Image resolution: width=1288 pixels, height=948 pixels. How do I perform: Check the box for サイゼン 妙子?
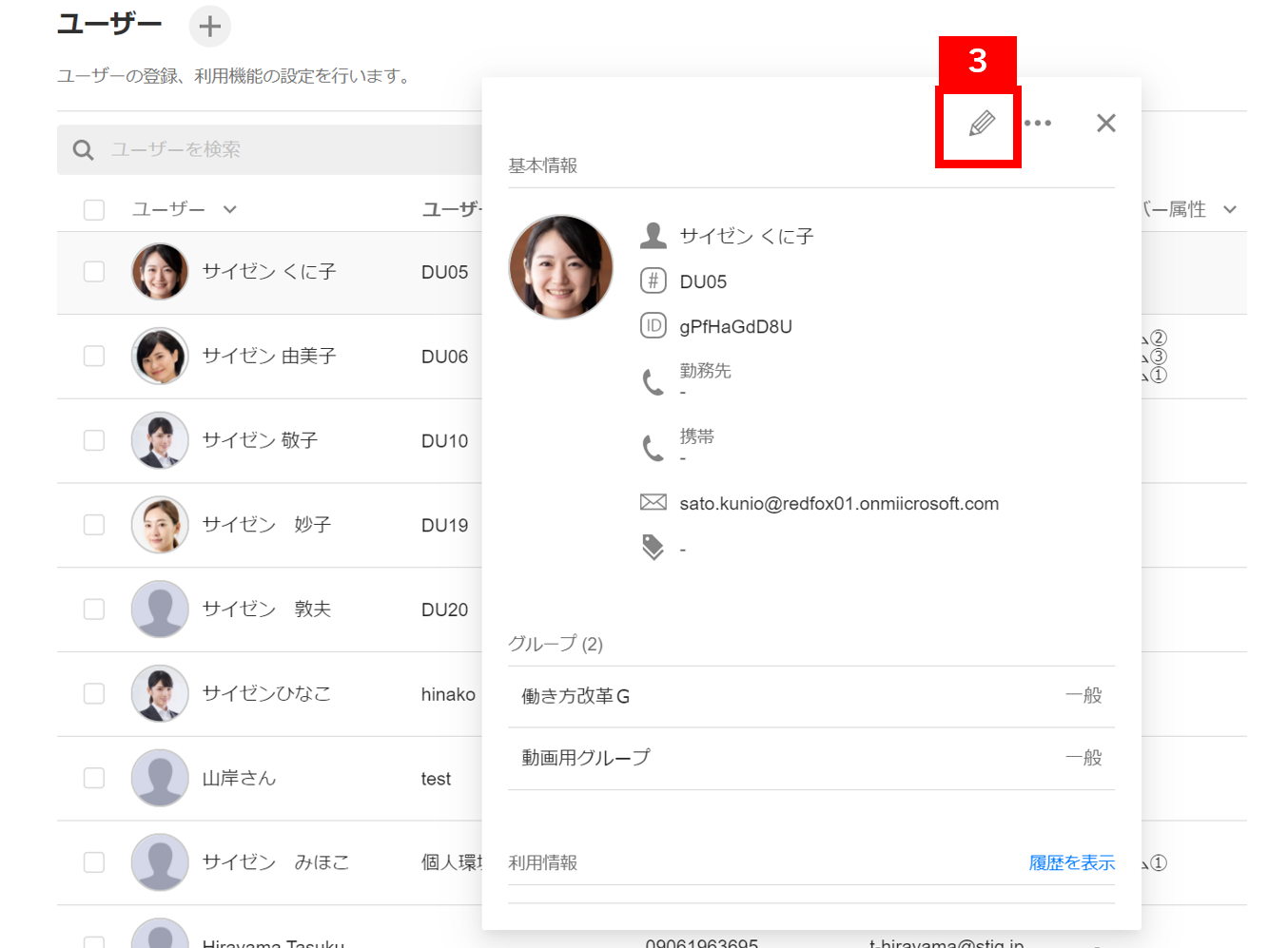(x=94, y=525)
